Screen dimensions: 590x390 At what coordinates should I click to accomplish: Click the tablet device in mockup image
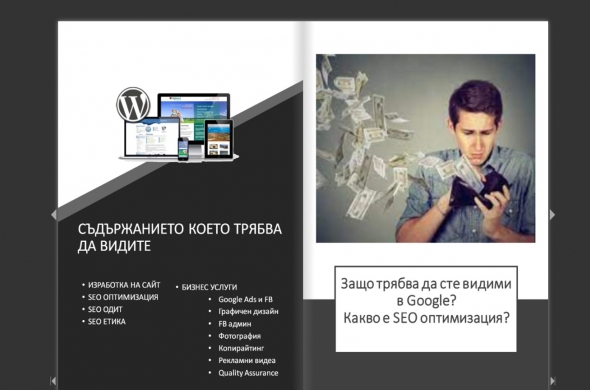(219, 139)
